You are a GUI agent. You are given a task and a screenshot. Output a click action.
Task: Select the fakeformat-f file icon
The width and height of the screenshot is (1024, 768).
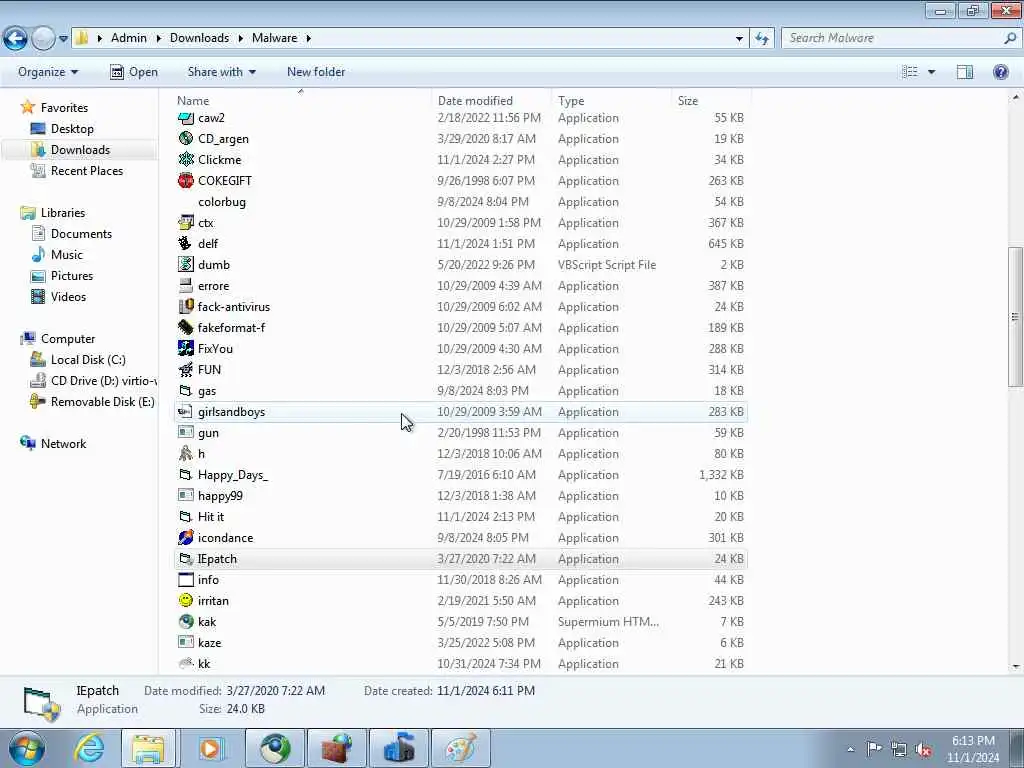click(x=186, y=327)
